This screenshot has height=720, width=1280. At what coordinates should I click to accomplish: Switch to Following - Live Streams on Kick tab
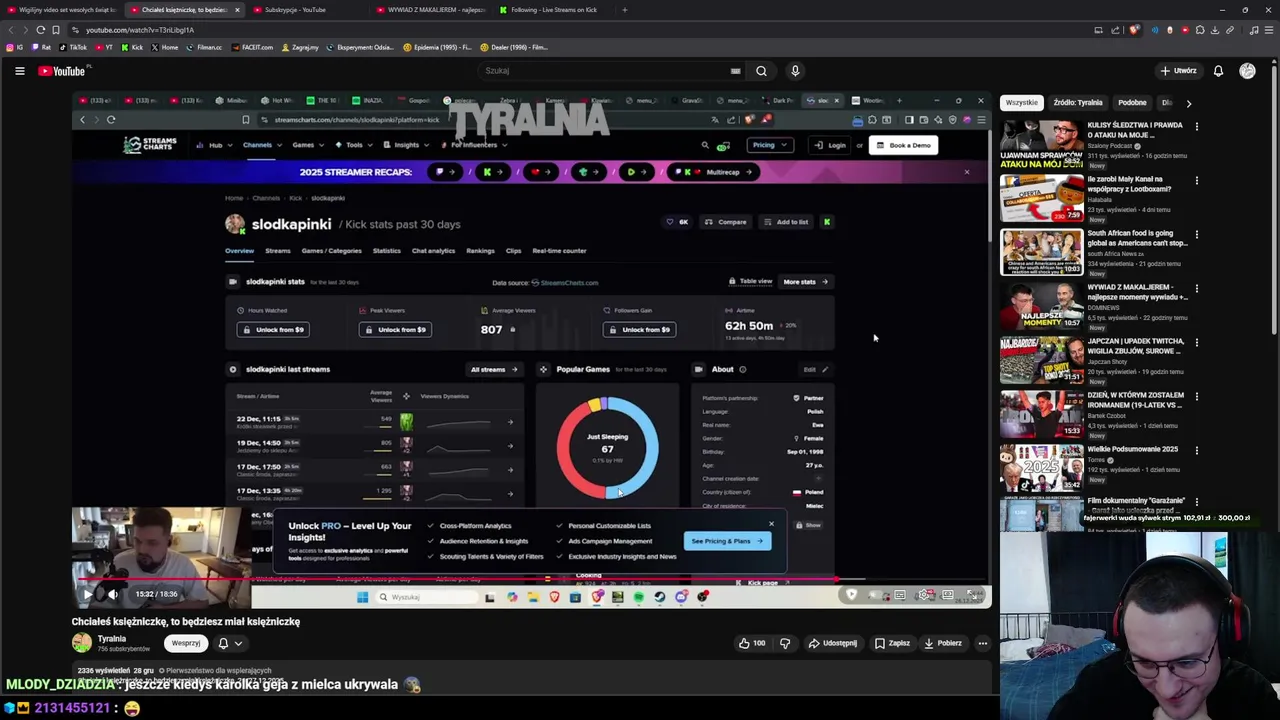click(x=553, y=10)
